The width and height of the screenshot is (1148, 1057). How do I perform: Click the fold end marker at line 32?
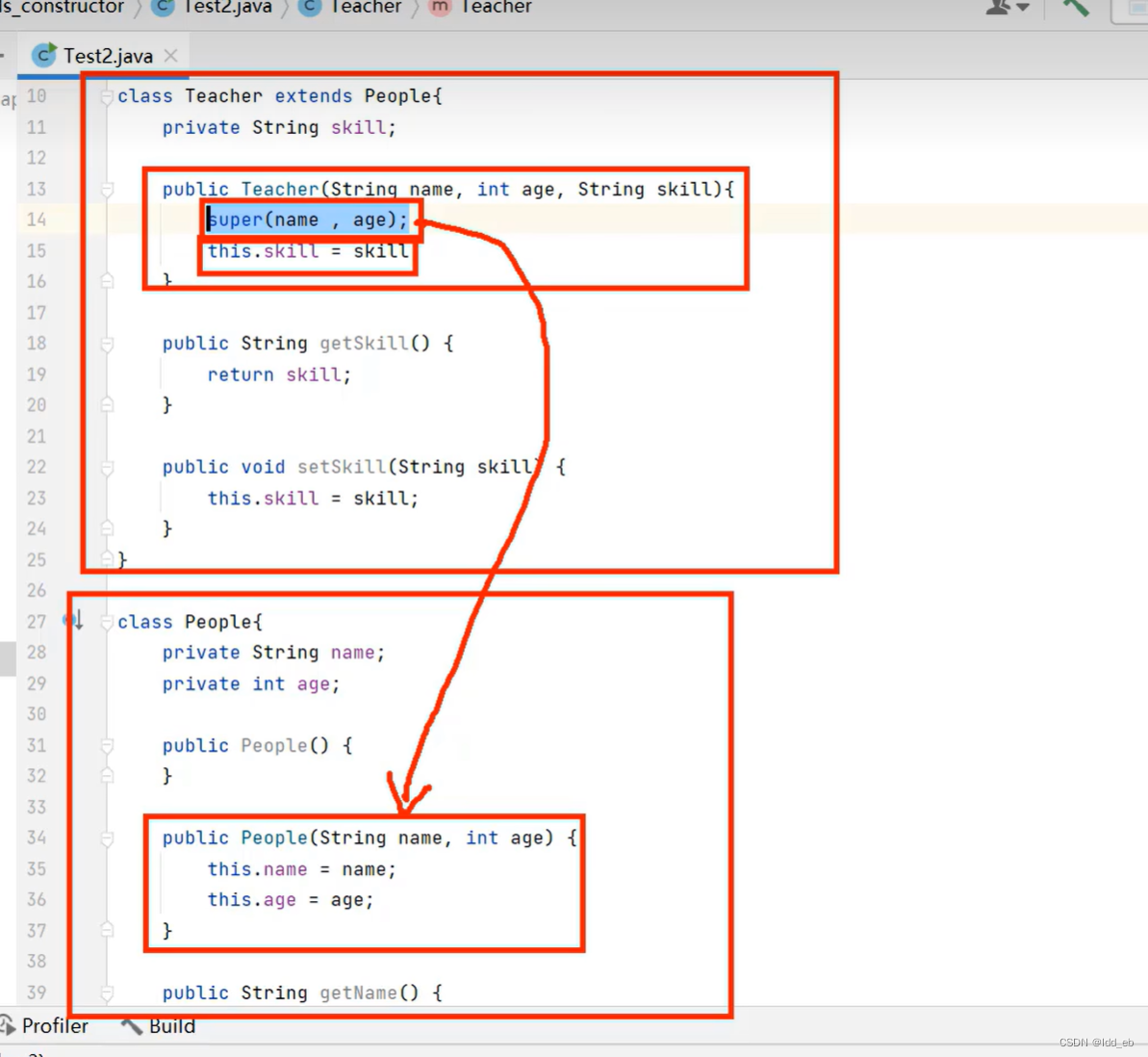click(107, 776)
